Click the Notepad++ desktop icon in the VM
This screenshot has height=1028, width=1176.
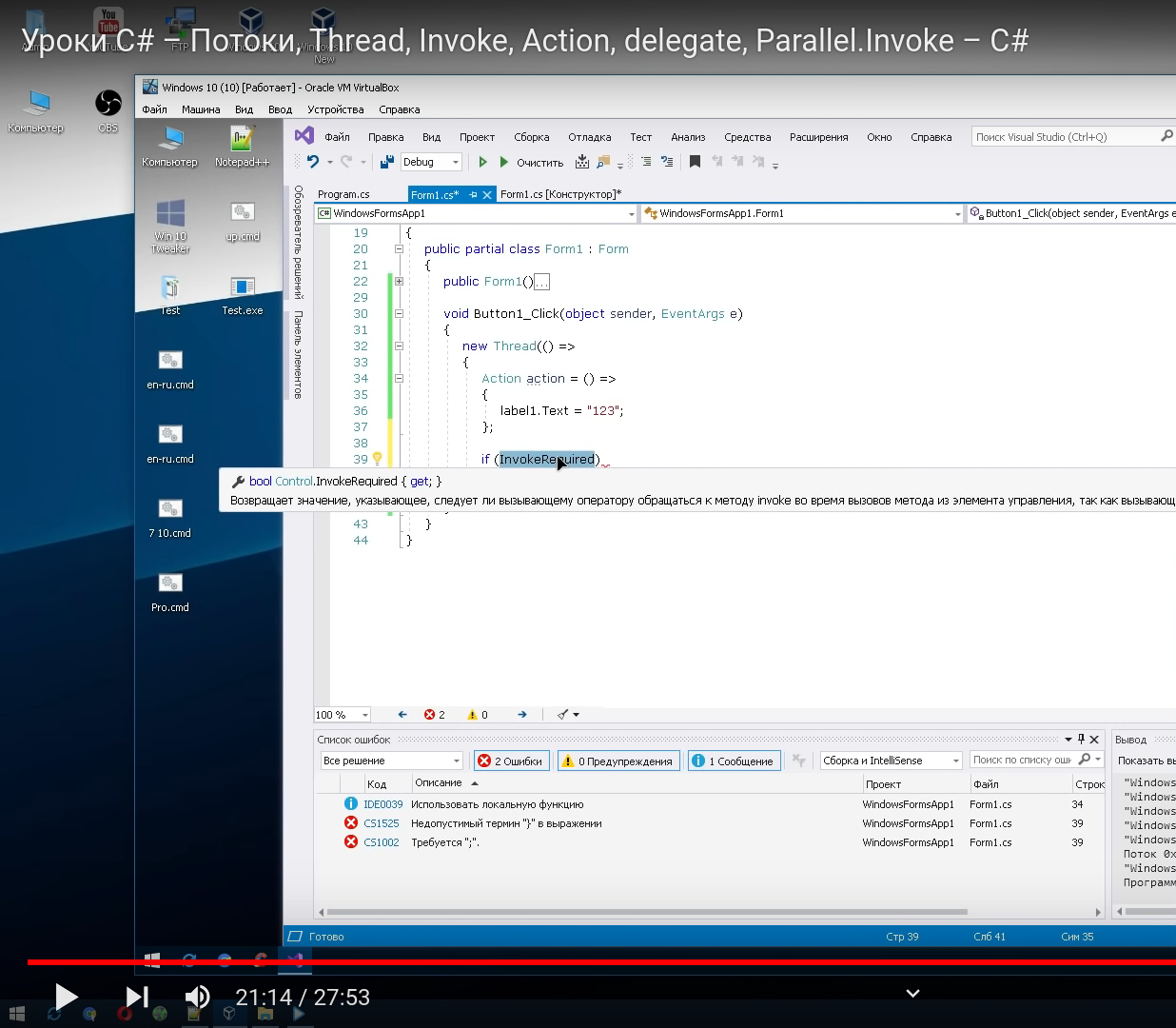[242, 147]
